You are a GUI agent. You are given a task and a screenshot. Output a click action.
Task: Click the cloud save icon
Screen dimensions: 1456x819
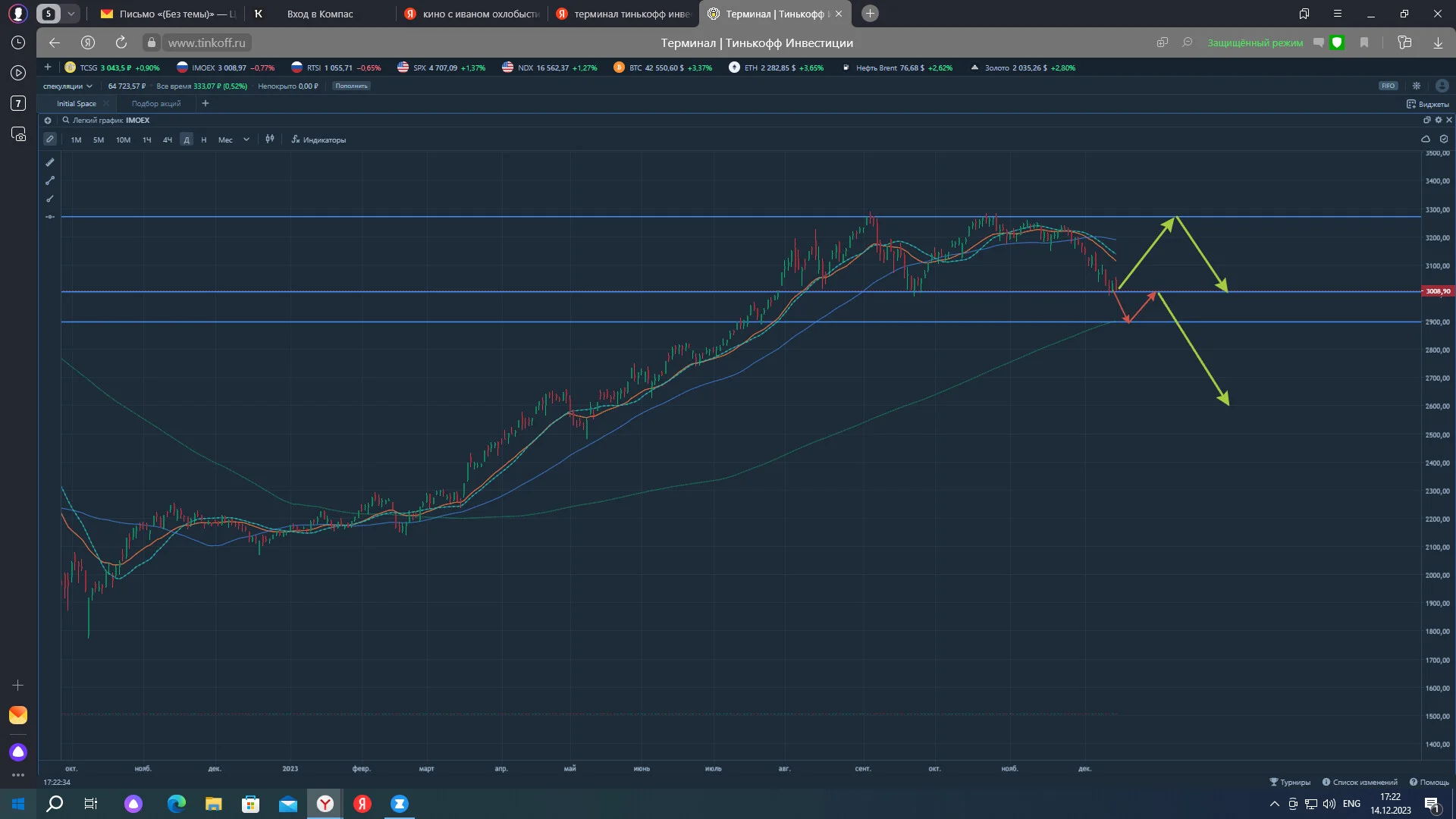[x=1426, y=140]
